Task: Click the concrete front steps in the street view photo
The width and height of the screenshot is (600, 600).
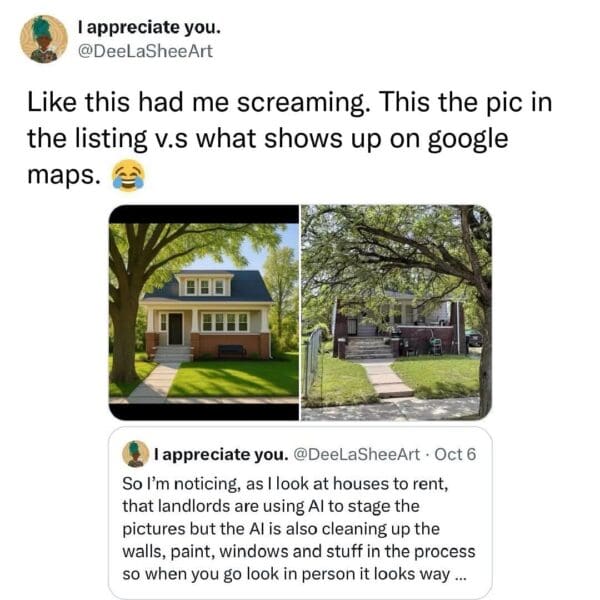Action: click(368, 347)
